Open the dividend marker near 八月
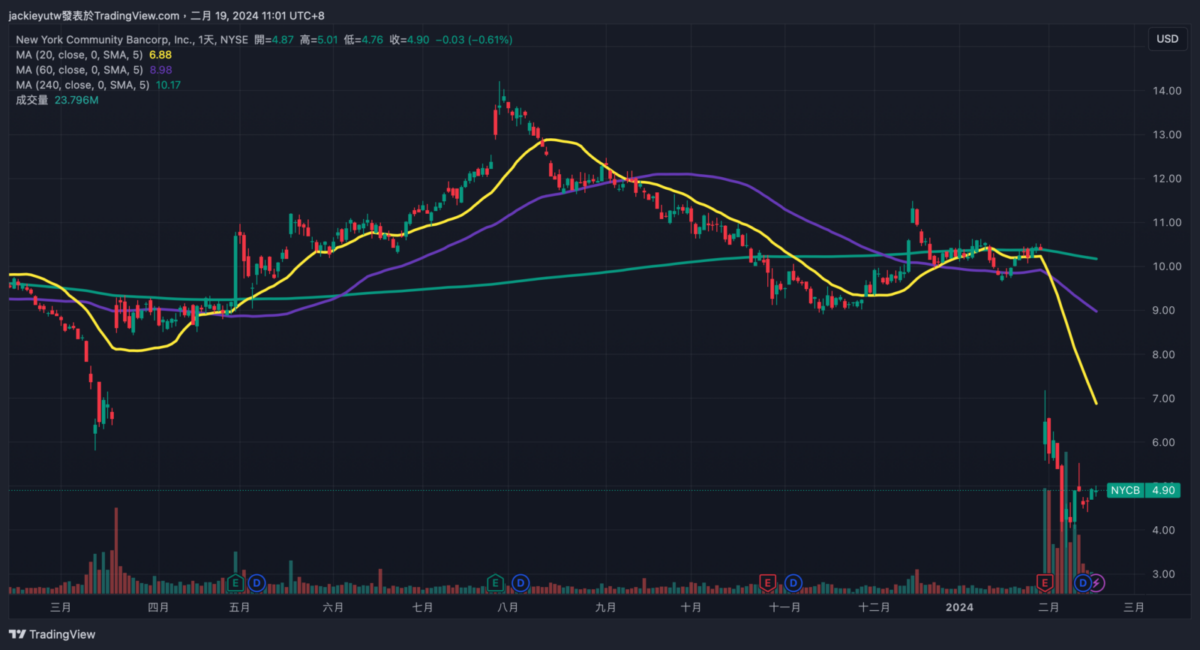This screenshot has width=1200, height=650. click(520, 582)
